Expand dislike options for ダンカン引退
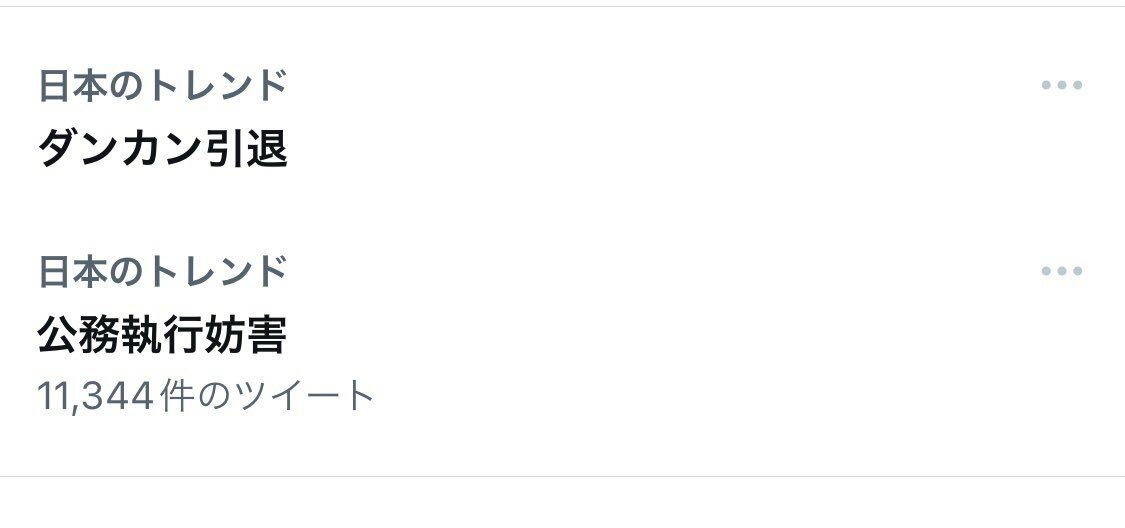 (1061, 86)
